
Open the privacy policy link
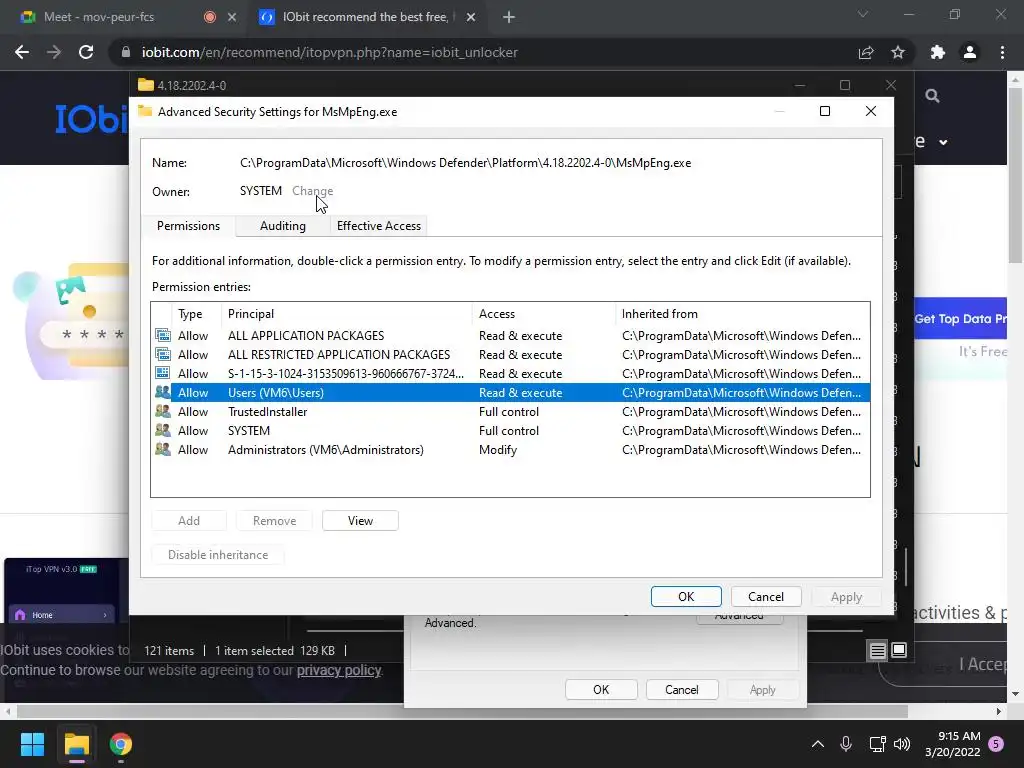click(339, 670)
